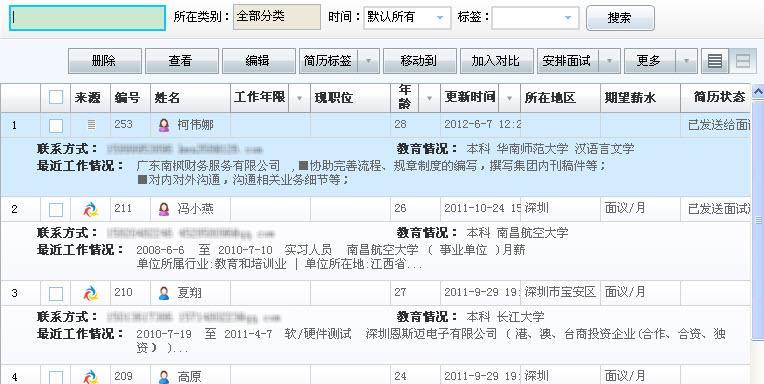Click the education text 长江大学
Image resolution: width=764 pixels, height=384 pixels.
(x=520, y=317)
